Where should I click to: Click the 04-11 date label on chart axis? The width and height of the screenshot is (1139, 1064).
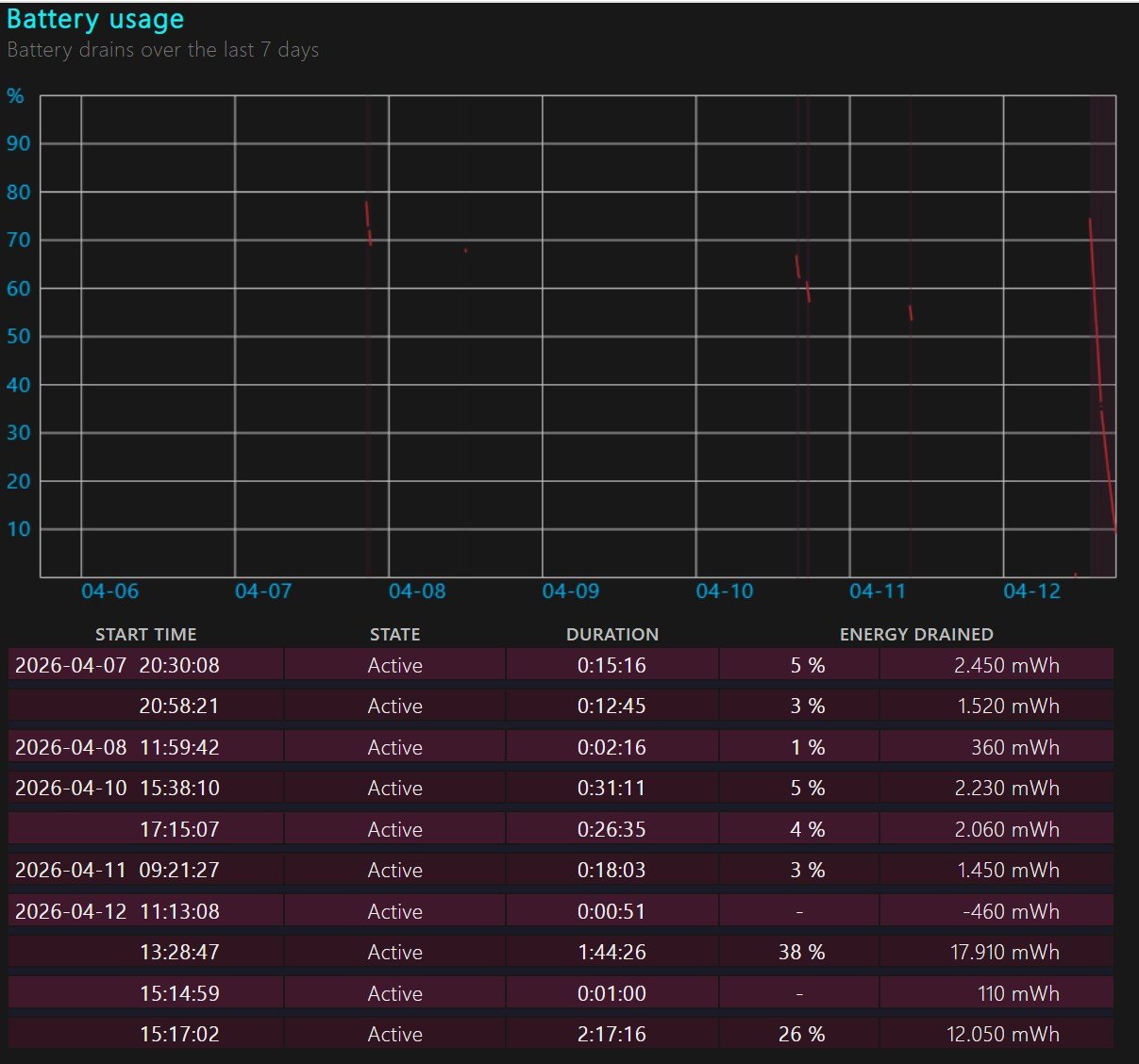click(878, 591)
